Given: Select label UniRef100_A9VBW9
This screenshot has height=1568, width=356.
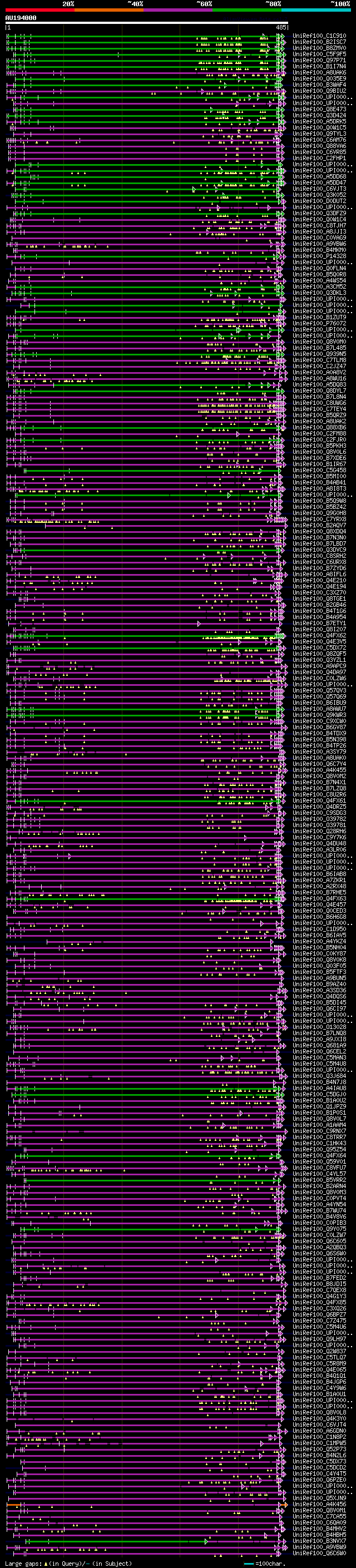Looking at the screenshot, I should (x=319, y=1547).
